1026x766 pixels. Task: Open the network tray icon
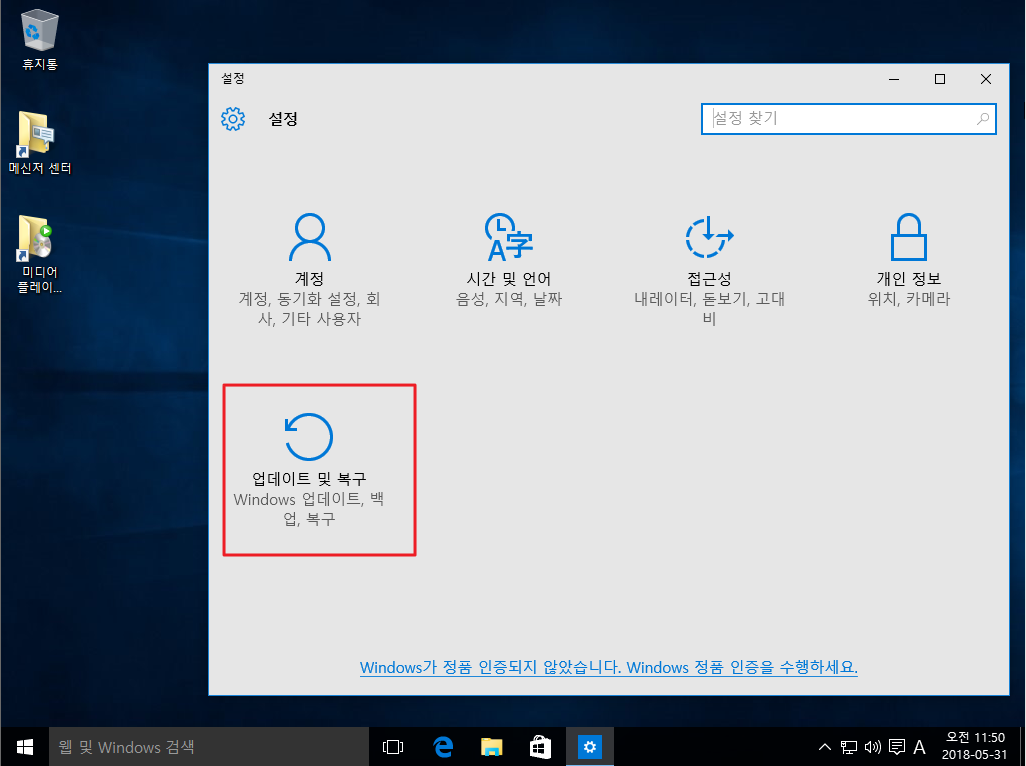[x=849, y=746]
